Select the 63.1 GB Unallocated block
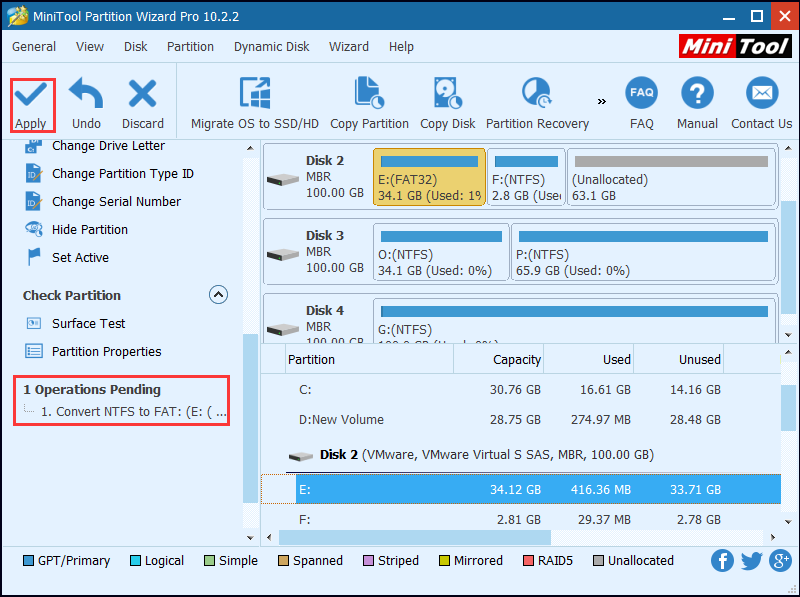This screenshot has height=597, width=800. tap(671, 177)
